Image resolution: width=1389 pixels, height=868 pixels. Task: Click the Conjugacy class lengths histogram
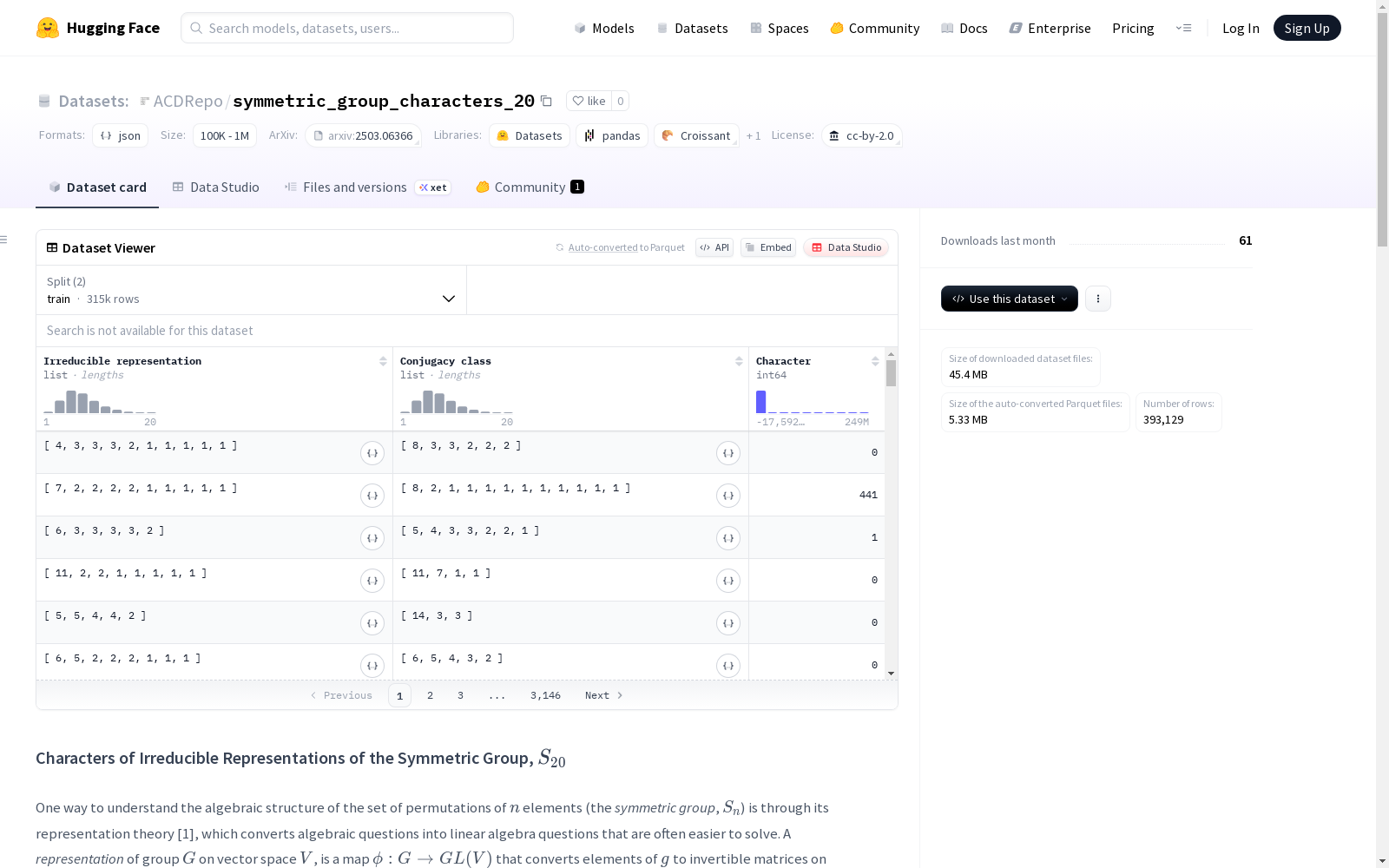[457, 401]
